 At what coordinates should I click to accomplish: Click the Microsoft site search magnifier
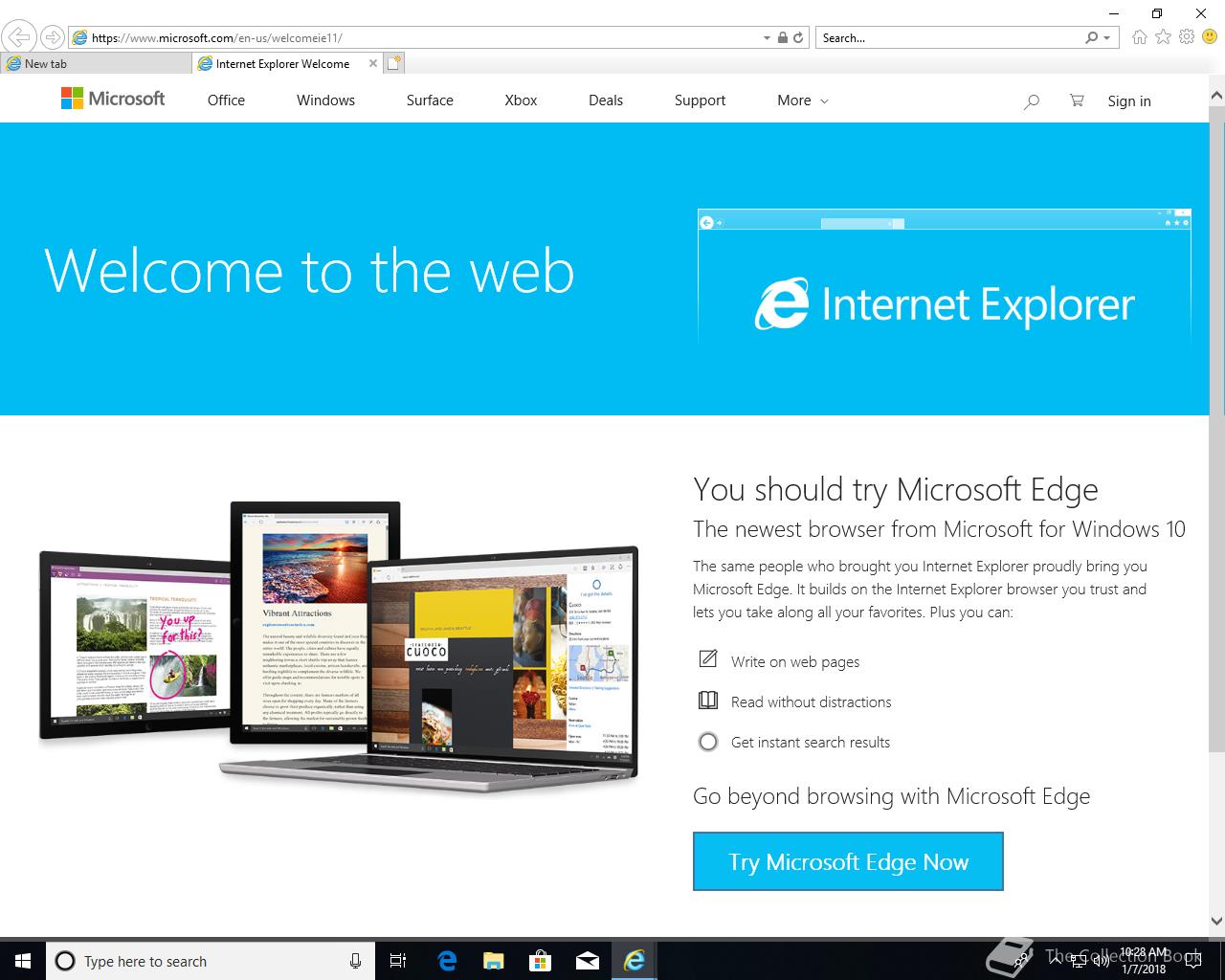[1031, 101]
